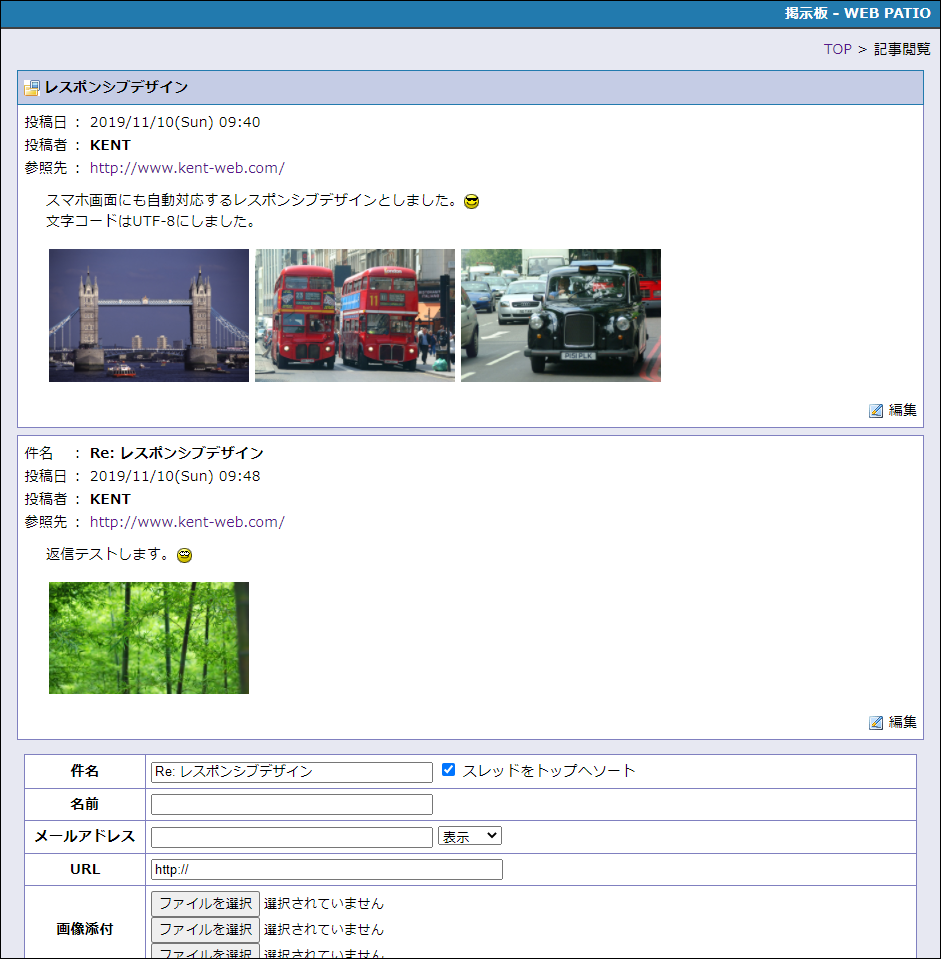Click the thread folder icon beside the title
The height and width of the screenshot is (959, 941).
[32, 88]
